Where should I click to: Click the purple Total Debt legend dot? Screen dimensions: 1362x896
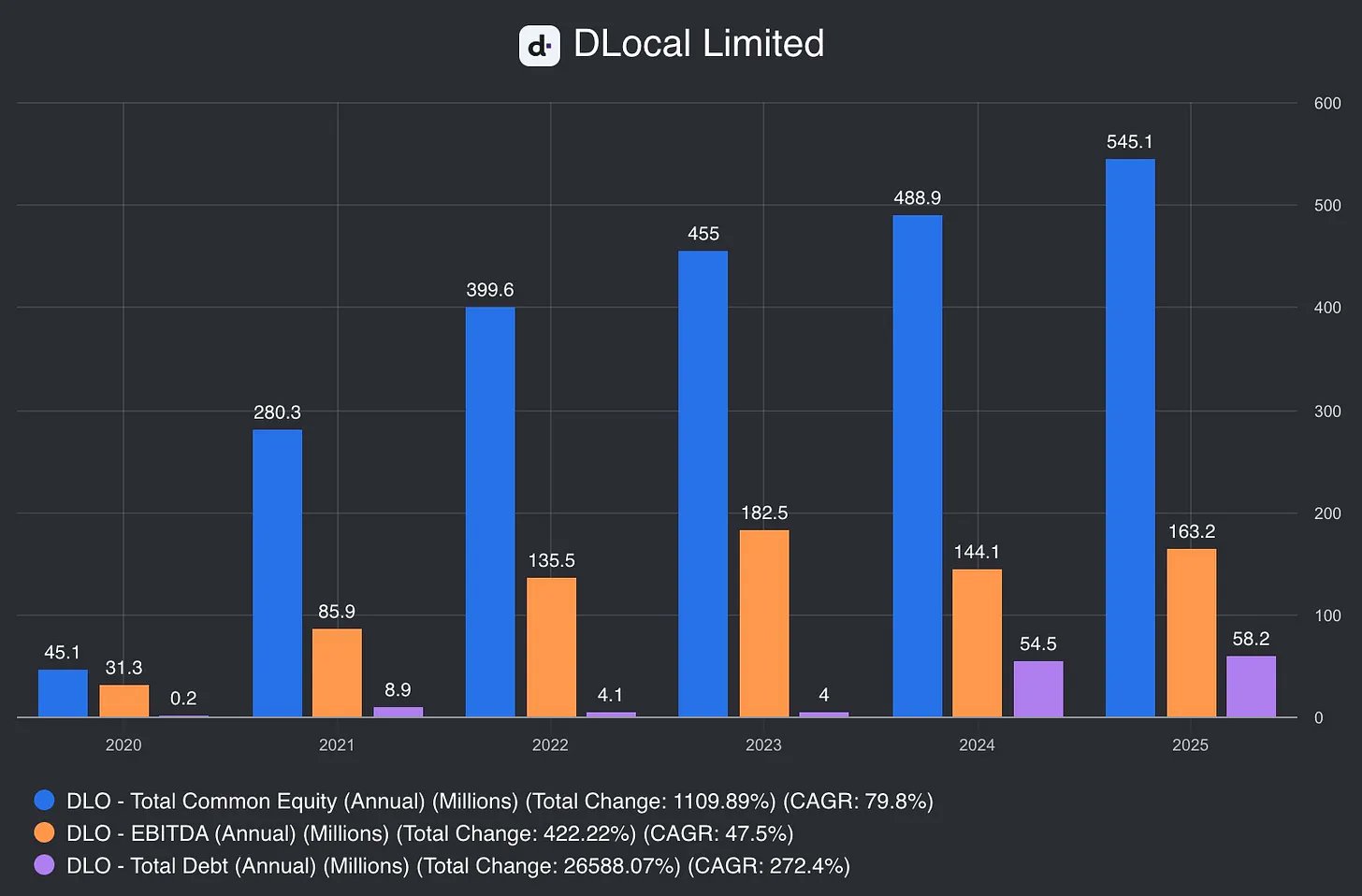click(44, 865)
